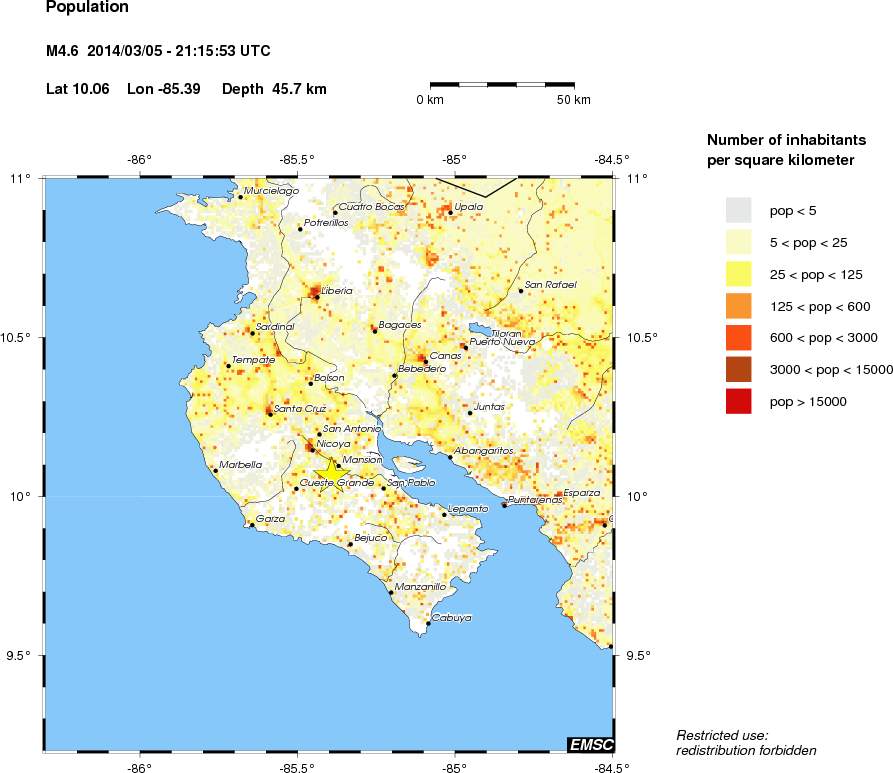Select the '3000 < pop < 15000' brown swatch
Image resolution: width=893 pixels, height=773 pixels.
pyautogui.click(x=738, y=370)
